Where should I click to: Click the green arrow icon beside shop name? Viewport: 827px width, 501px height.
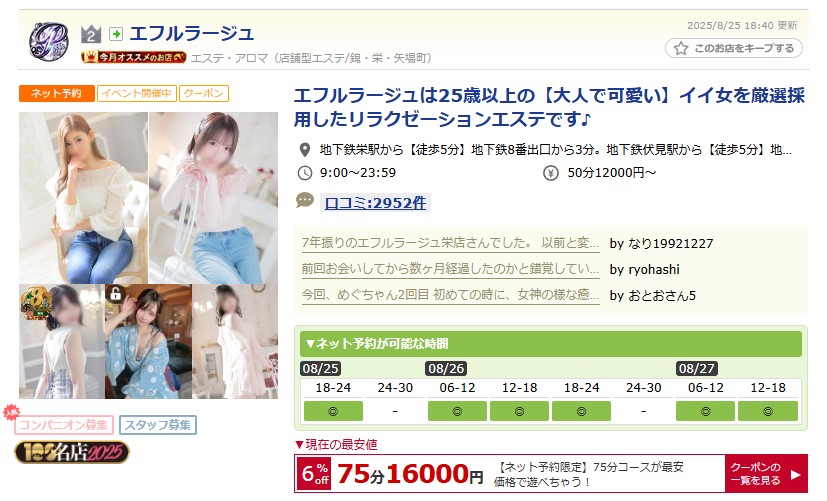pos(116,34)
